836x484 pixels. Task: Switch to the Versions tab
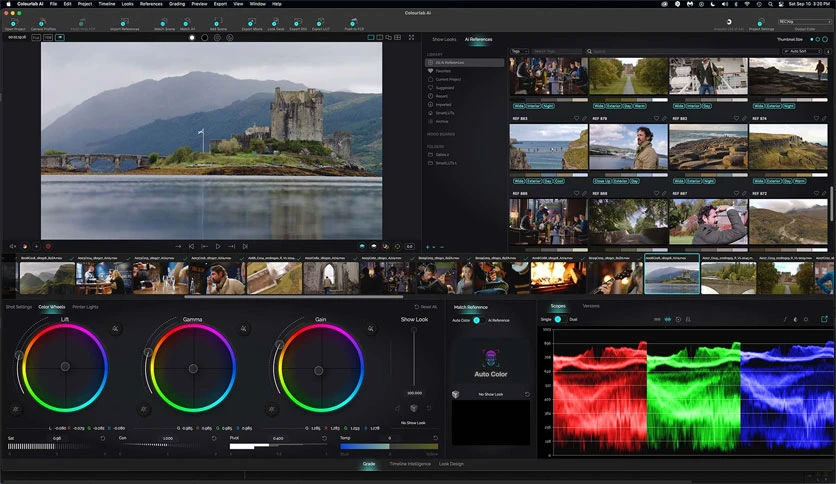click(x=591, y=306)
